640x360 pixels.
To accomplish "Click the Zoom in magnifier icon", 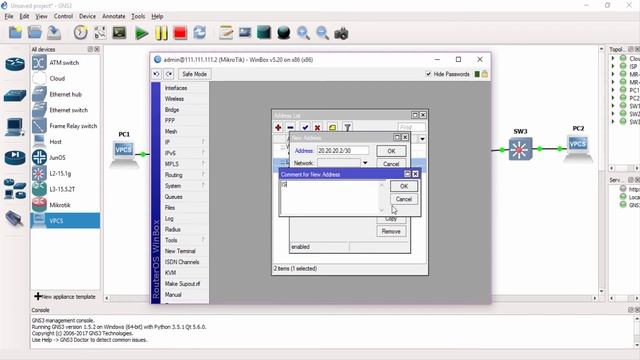I will coord(303,33).
